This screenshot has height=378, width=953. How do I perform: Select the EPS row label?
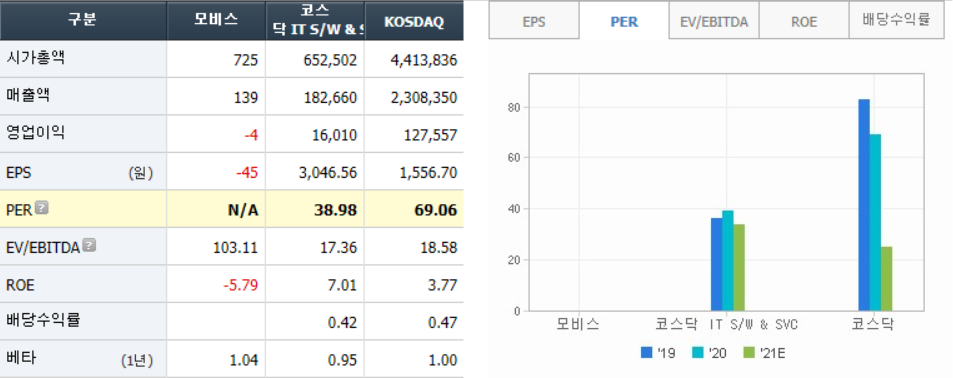pos(19,173)
